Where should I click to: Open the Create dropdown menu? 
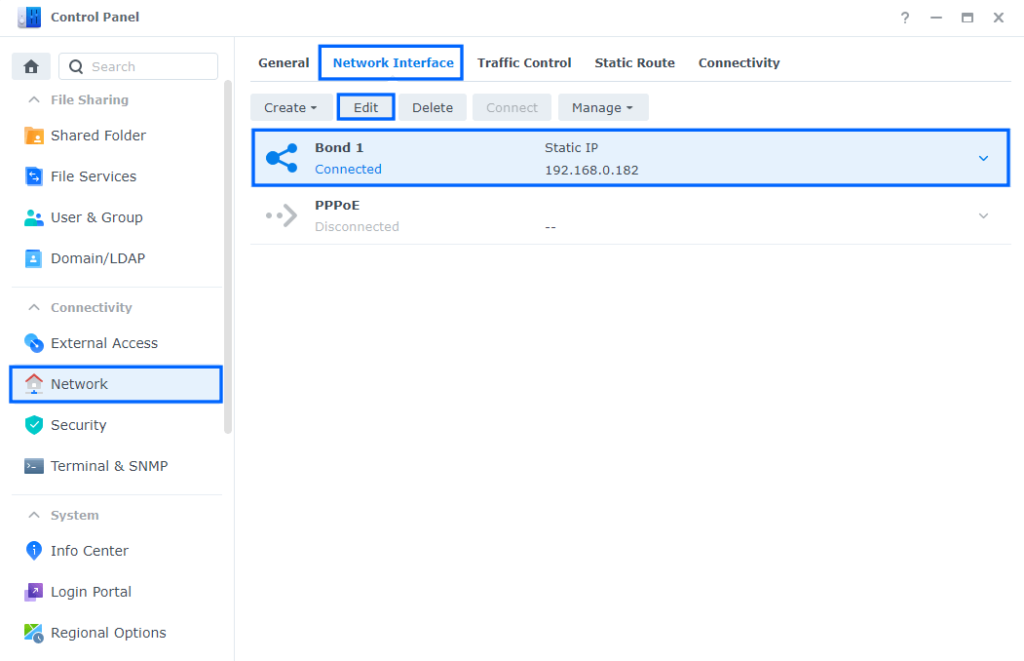point(291,107)
